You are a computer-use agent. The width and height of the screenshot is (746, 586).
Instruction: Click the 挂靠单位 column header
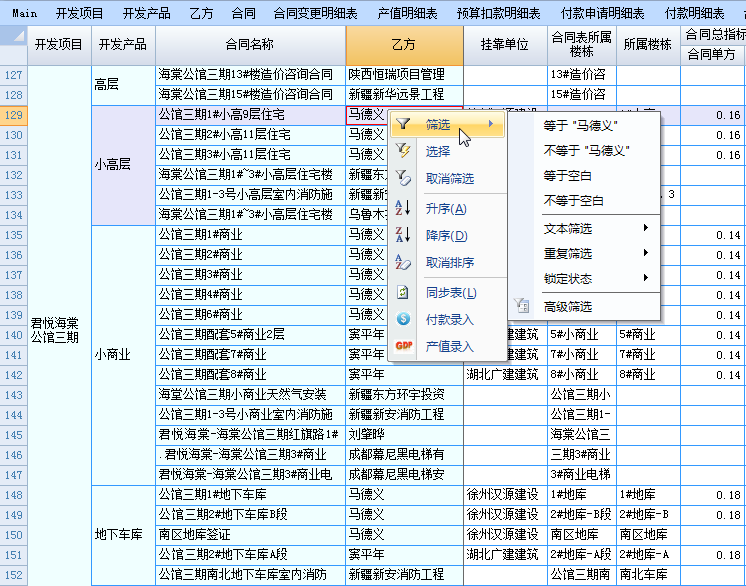tap(505, 45)
